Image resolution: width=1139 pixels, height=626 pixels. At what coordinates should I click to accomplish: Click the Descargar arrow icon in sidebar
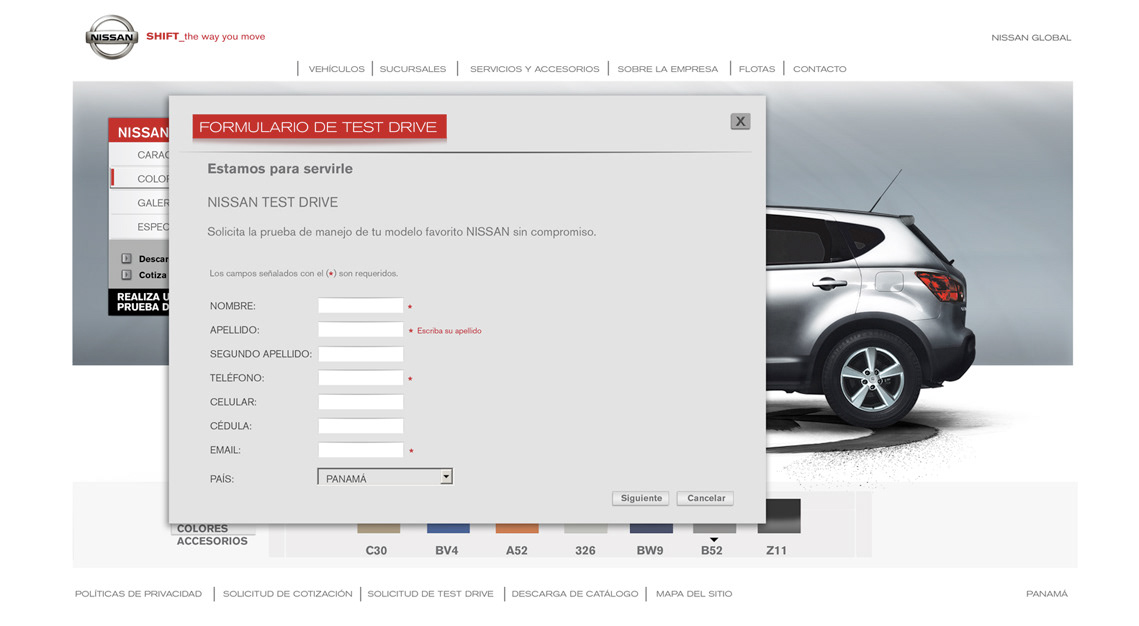(126, 259)
